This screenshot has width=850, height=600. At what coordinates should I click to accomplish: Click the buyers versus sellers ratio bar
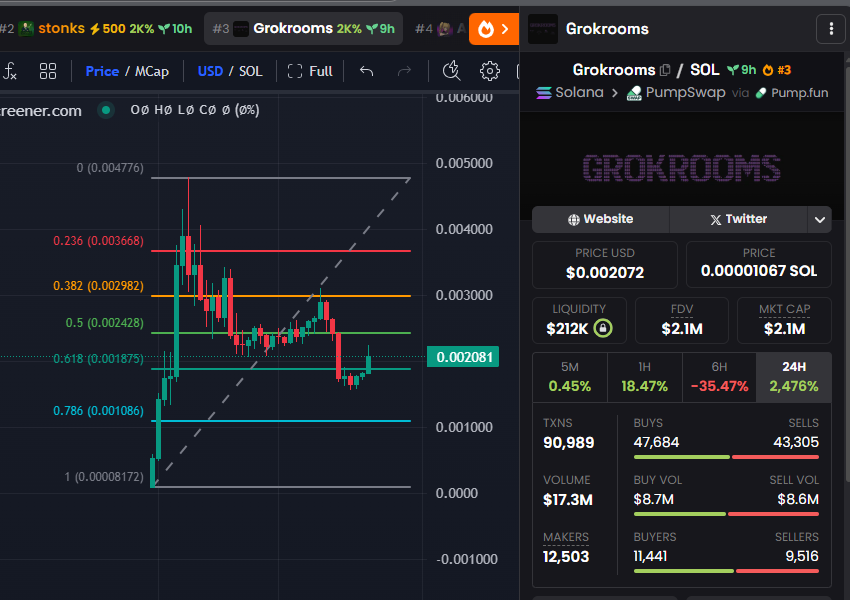(x=726, y=571)
